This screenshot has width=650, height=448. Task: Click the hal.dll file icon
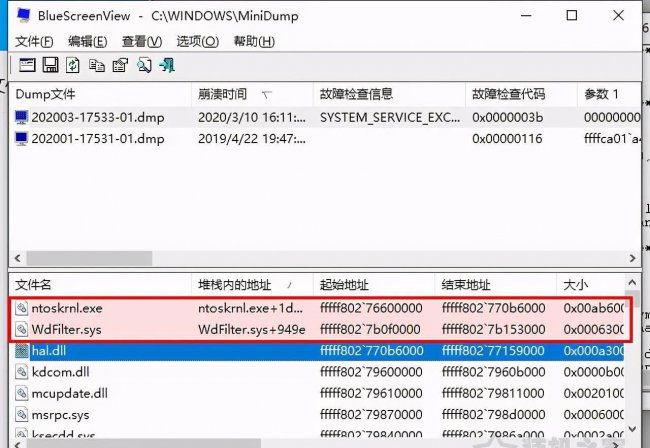click(x=21, y=351)
